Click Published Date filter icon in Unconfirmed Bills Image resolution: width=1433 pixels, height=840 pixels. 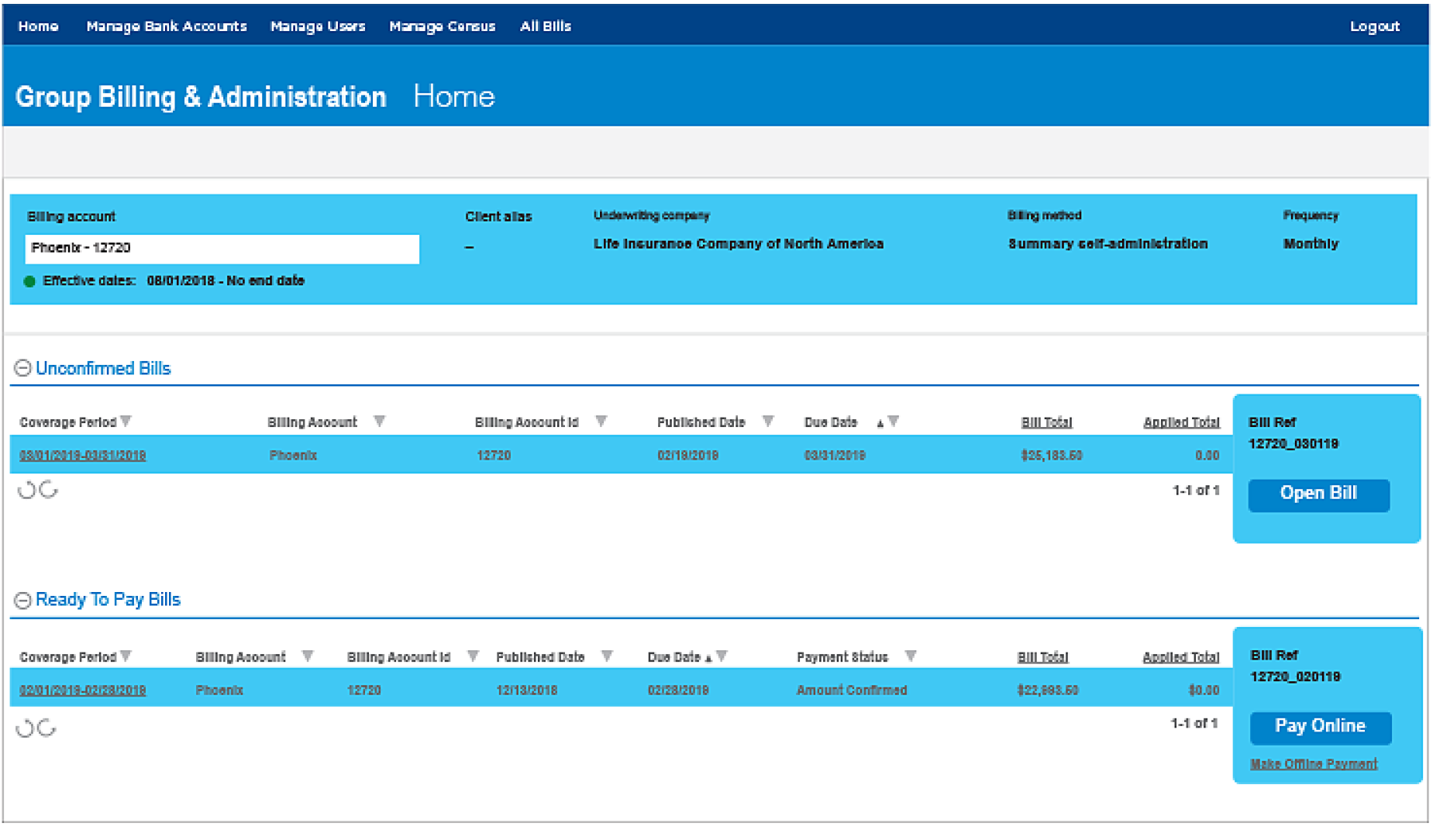click(767, 422)
